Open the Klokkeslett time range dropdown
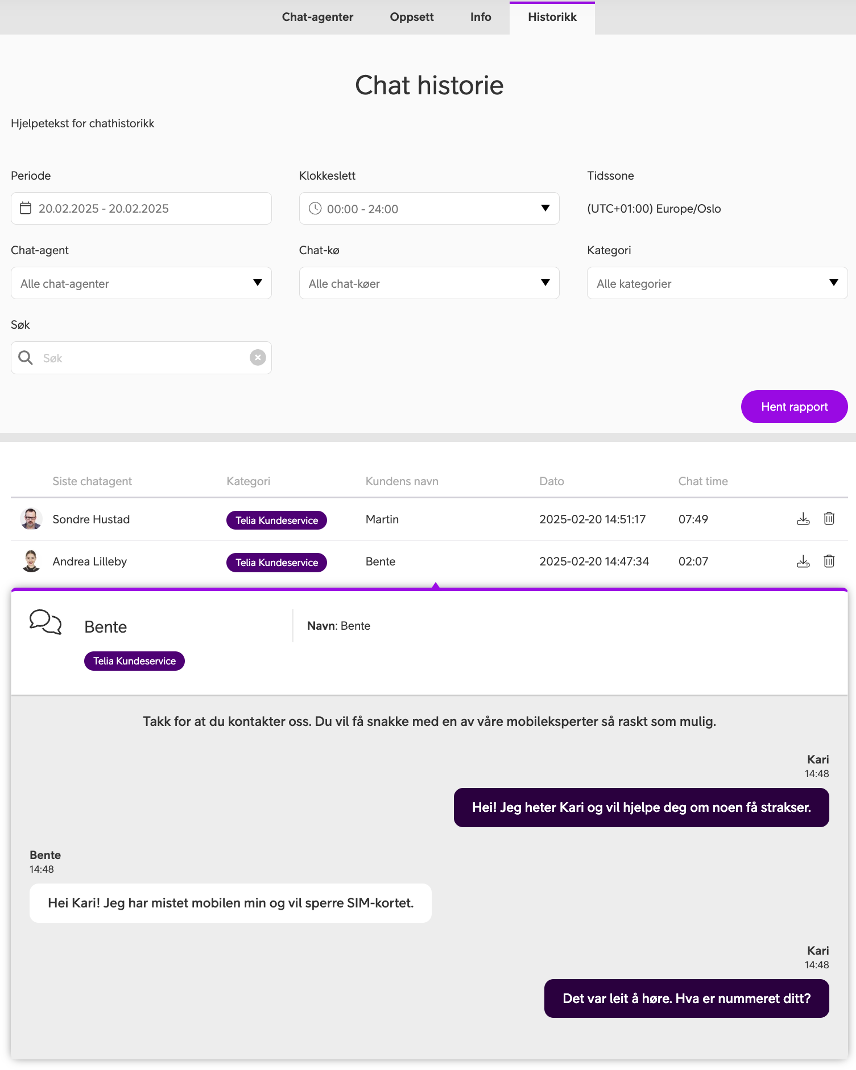 429,208
